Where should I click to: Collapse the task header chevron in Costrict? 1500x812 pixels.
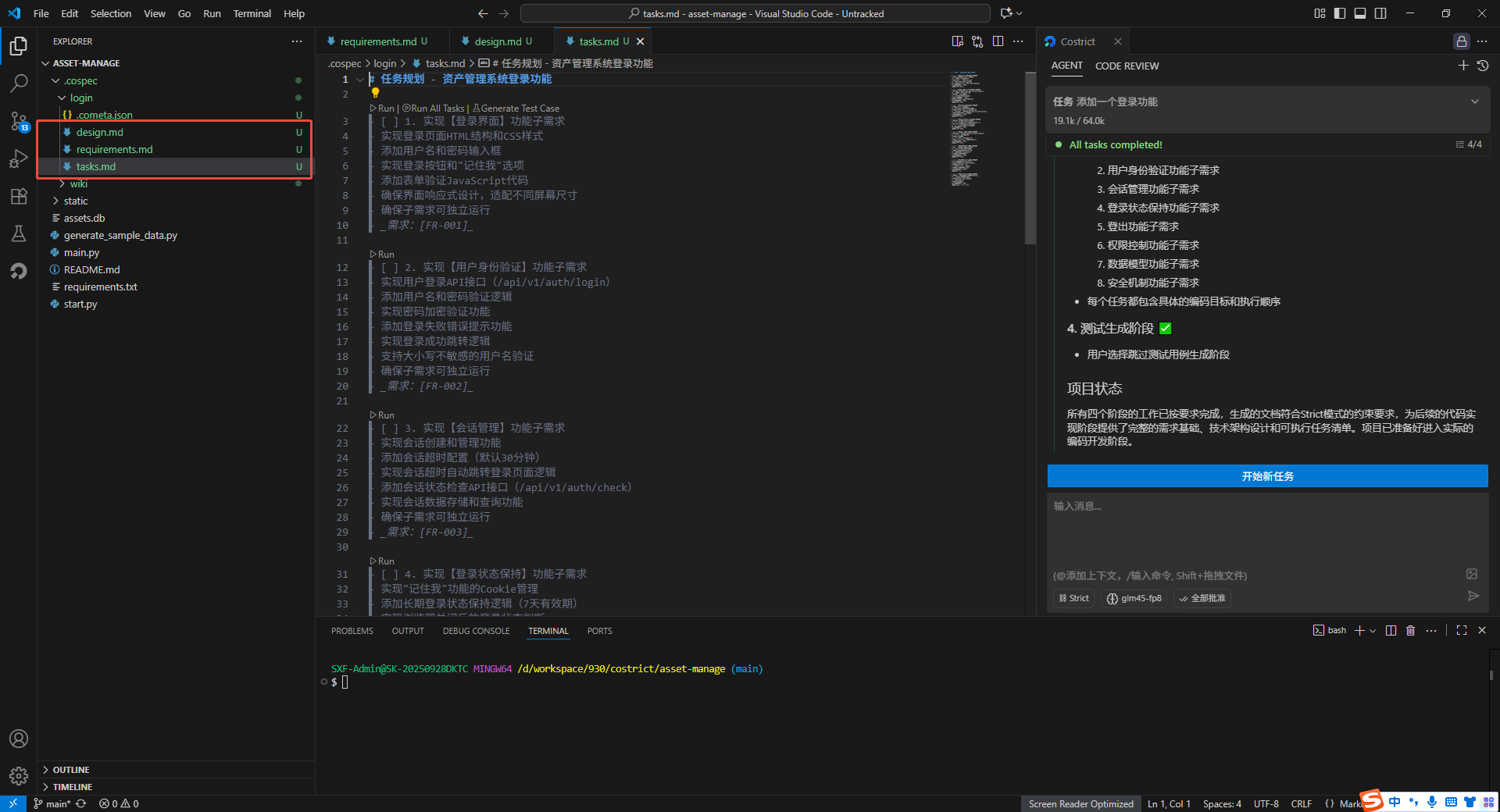pos(1474,102)
